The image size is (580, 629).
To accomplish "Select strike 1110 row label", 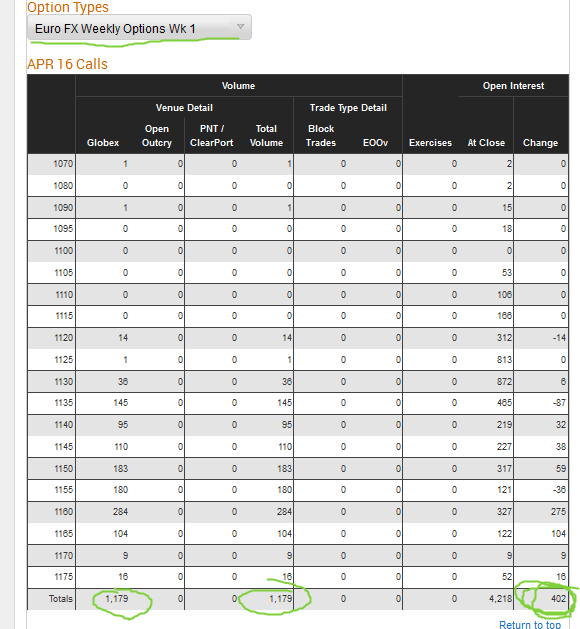I will tap(64, 295).
